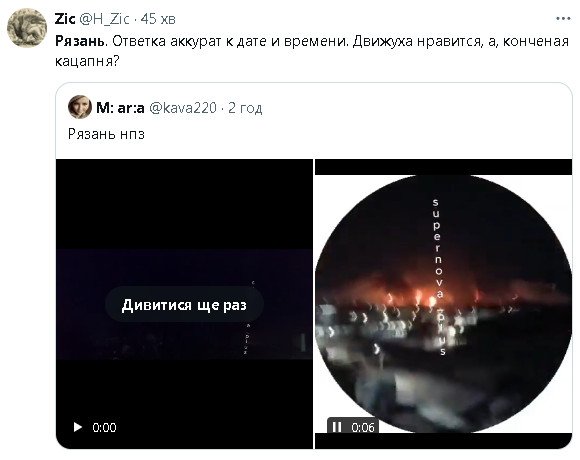Screen dimensions: 580x460
Task: Click the main tweet text starting with 'Рязань'
Action: pyautogui.click(x=312, y=51)
